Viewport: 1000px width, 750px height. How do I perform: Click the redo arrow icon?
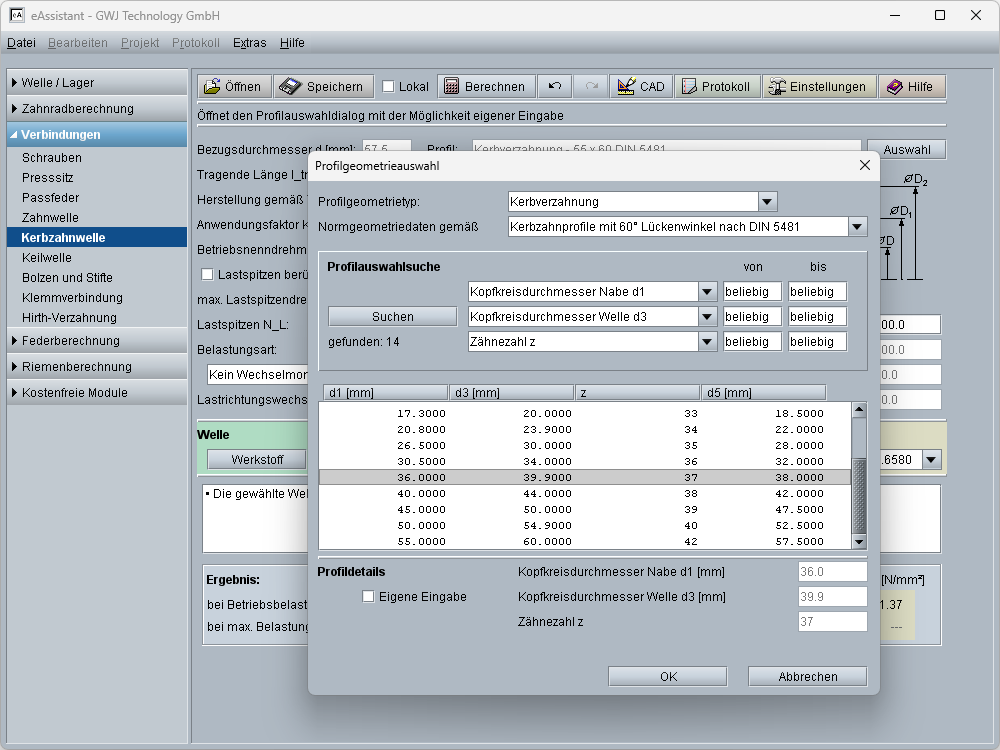592,87
